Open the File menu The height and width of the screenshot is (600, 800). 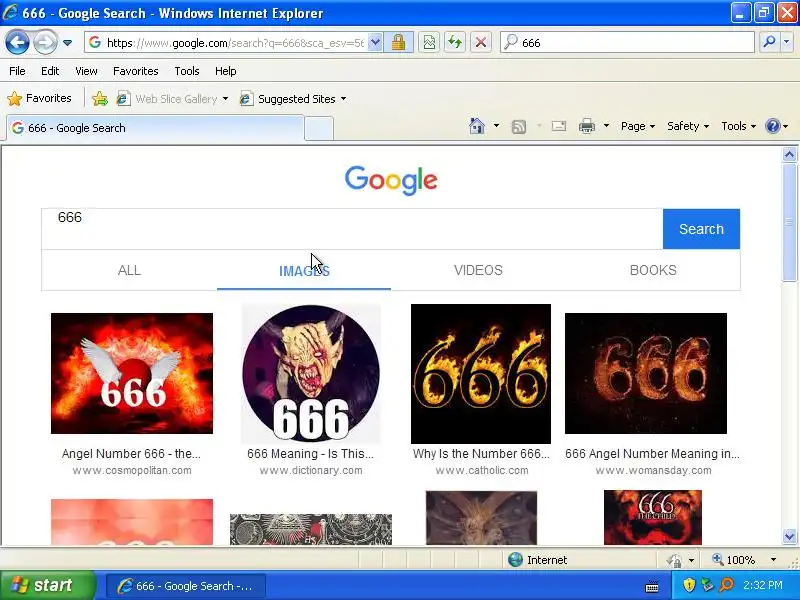click(x=17, y=71)
